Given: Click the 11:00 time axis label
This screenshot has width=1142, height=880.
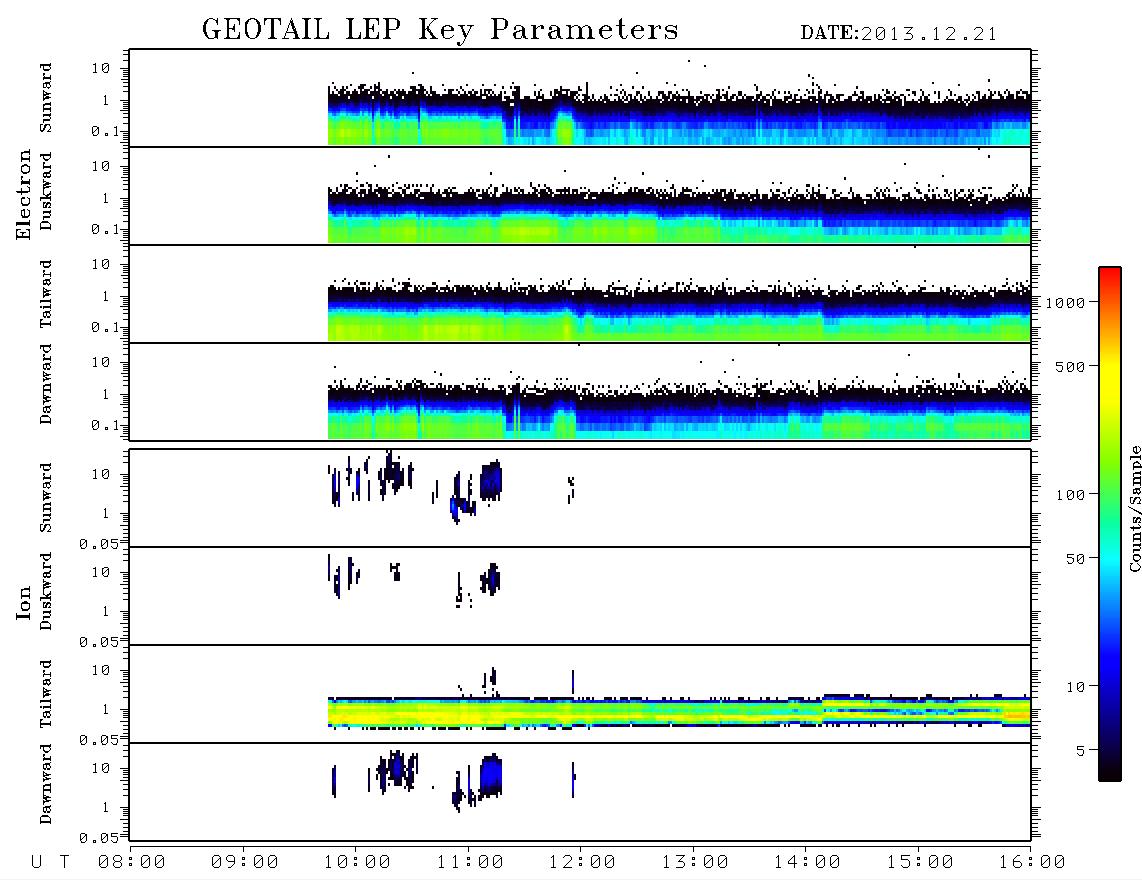Looking at the screenshot, I should click(x=470, y=863).
